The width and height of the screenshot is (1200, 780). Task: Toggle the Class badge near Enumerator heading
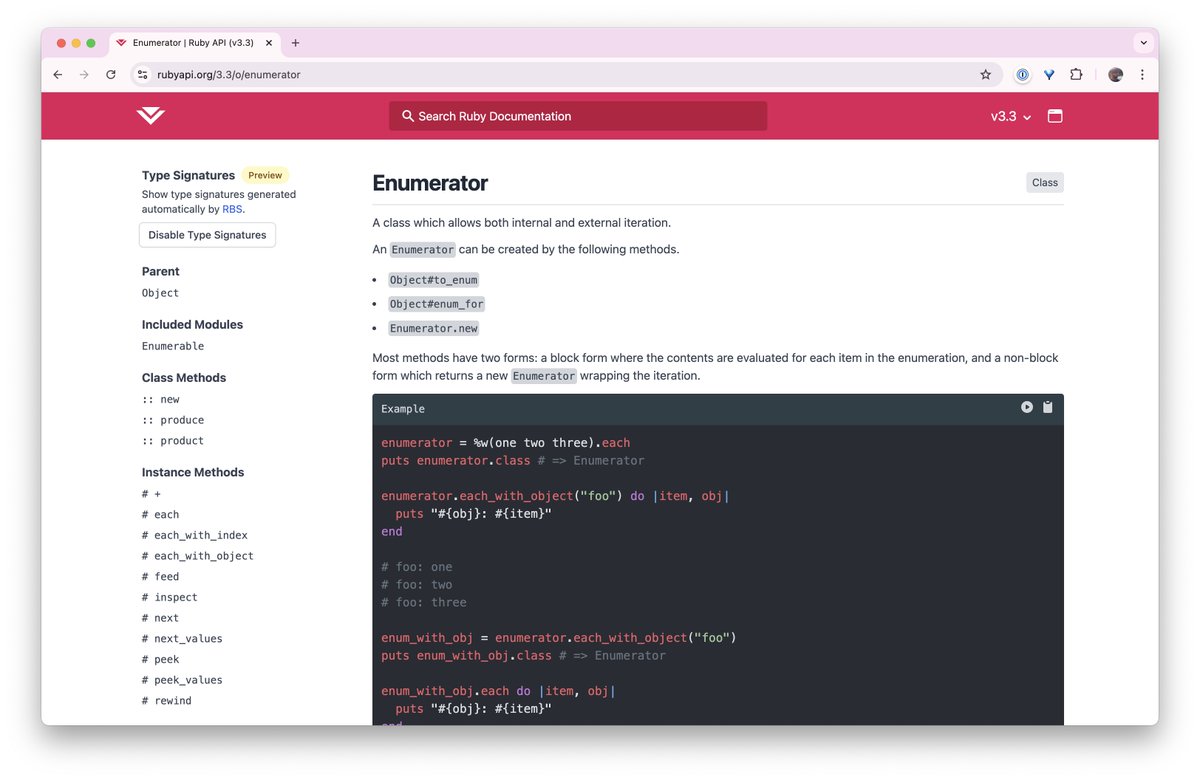(x=1044, y=182)
